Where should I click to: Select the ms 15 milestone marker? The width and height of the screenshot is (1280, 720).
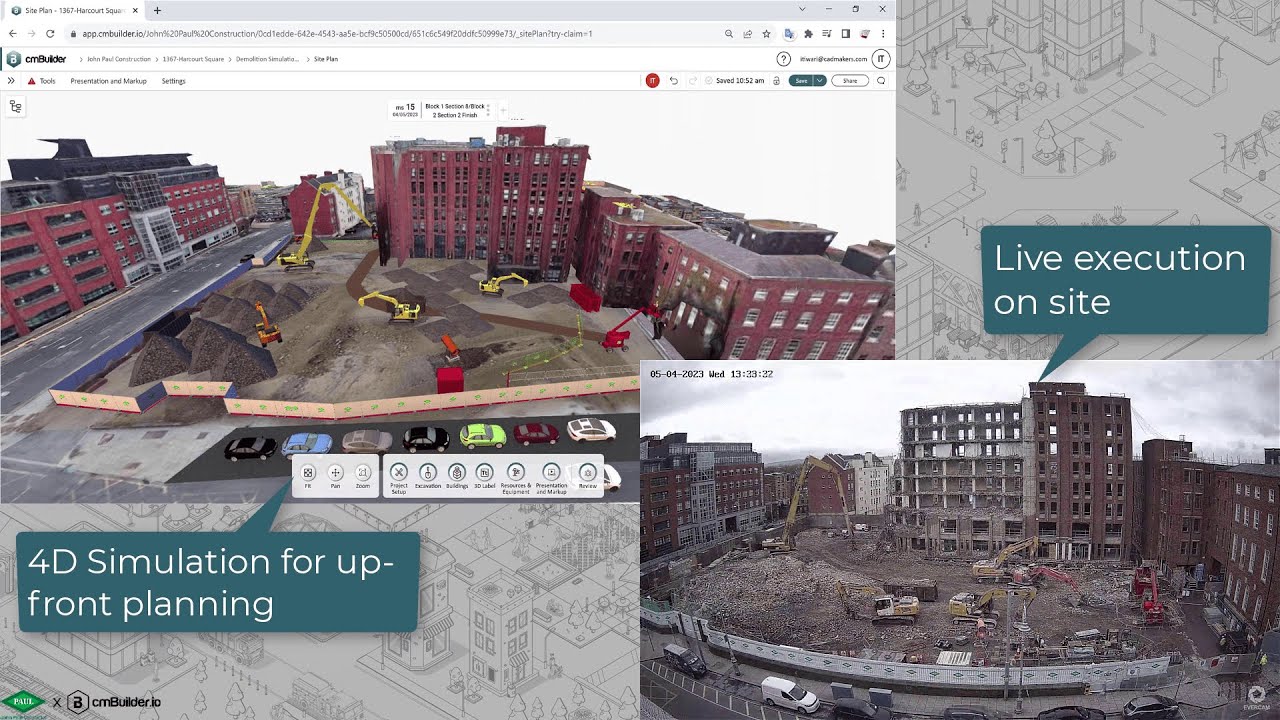tap(405, 110)
